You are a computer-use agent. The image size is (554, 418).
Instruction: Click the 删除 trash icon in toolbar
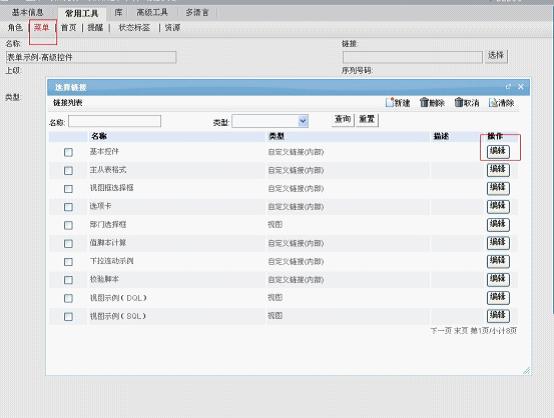[x=424, y=102]
